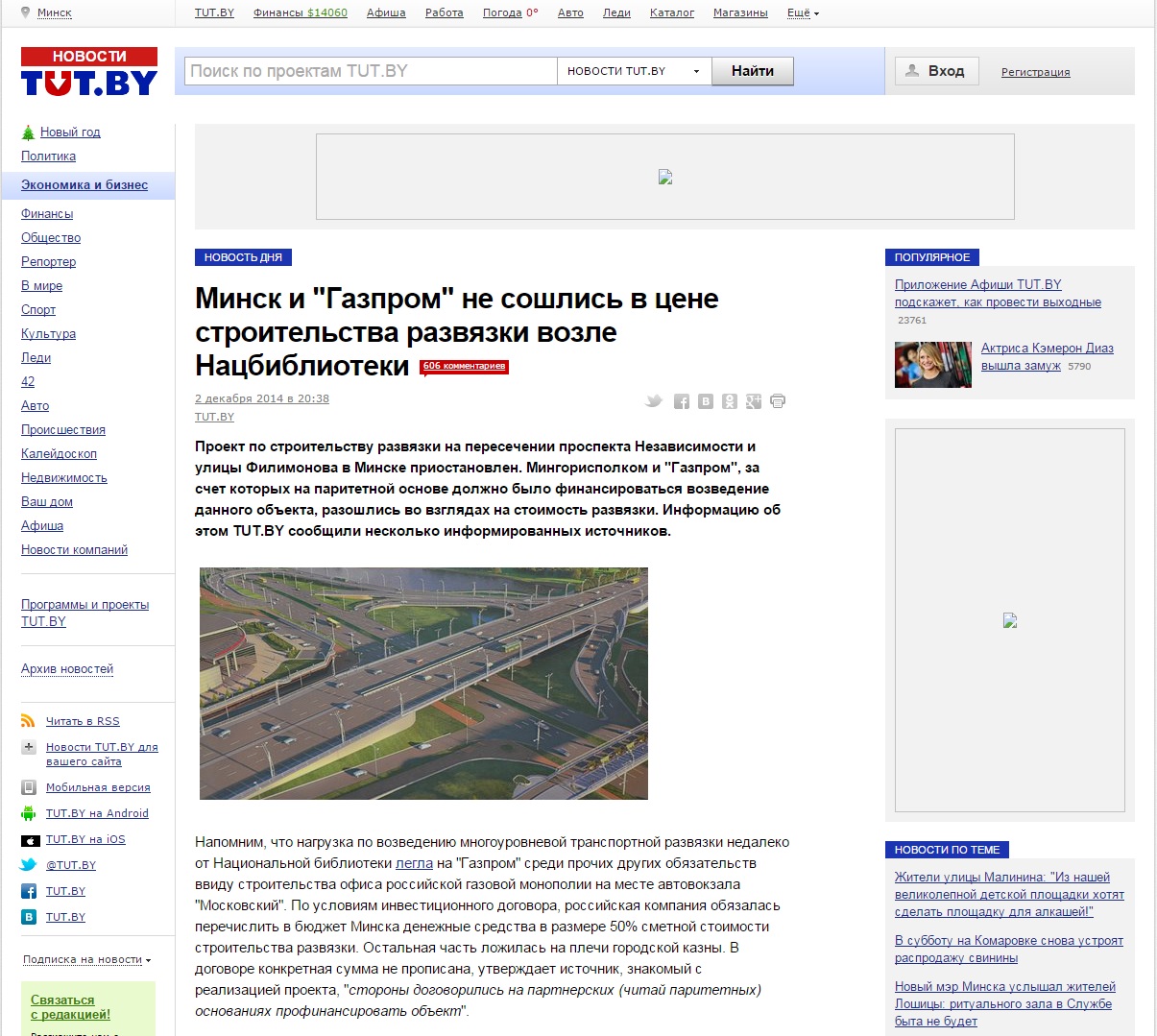Share the article on Odnoklassniki
Image resolution: width=1157 pixels, height=1036 pixels.
[x=730, y=401]
